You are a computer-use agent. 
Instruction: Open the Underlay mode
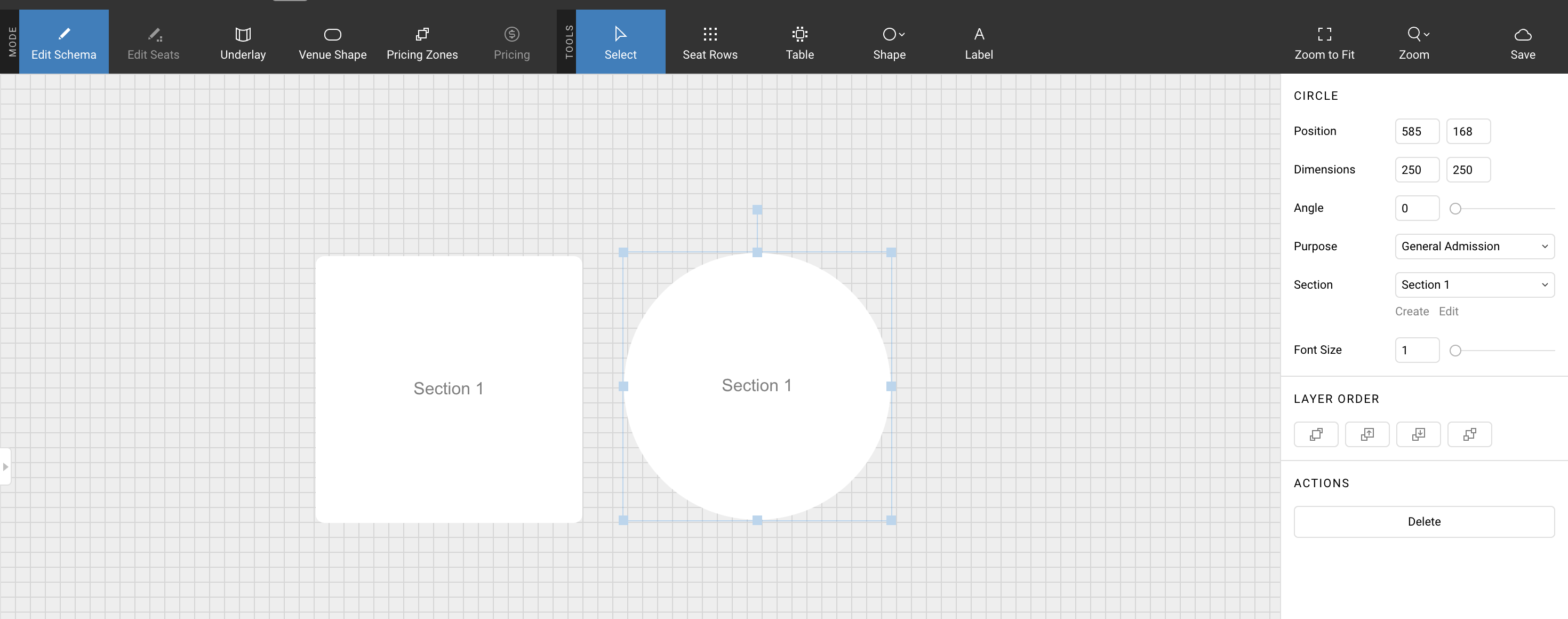tap(243, 42)
